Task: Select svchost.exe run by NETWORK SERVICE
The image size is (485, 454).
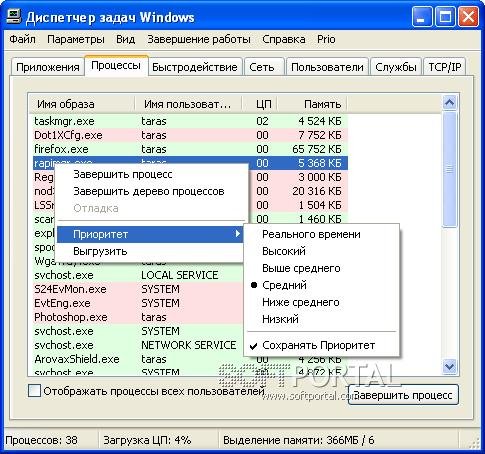Action: pyautogui.click(x=138, y=345)
